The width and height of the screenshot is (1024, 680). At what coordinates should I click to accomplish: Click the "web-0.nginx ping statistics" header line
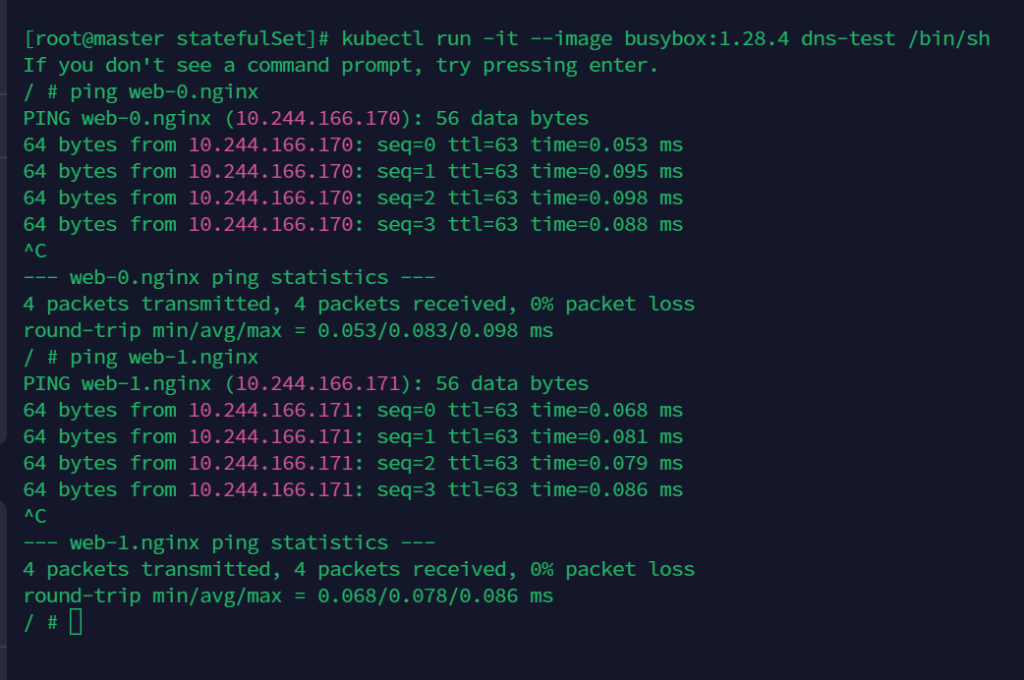[x=229, y=277]
